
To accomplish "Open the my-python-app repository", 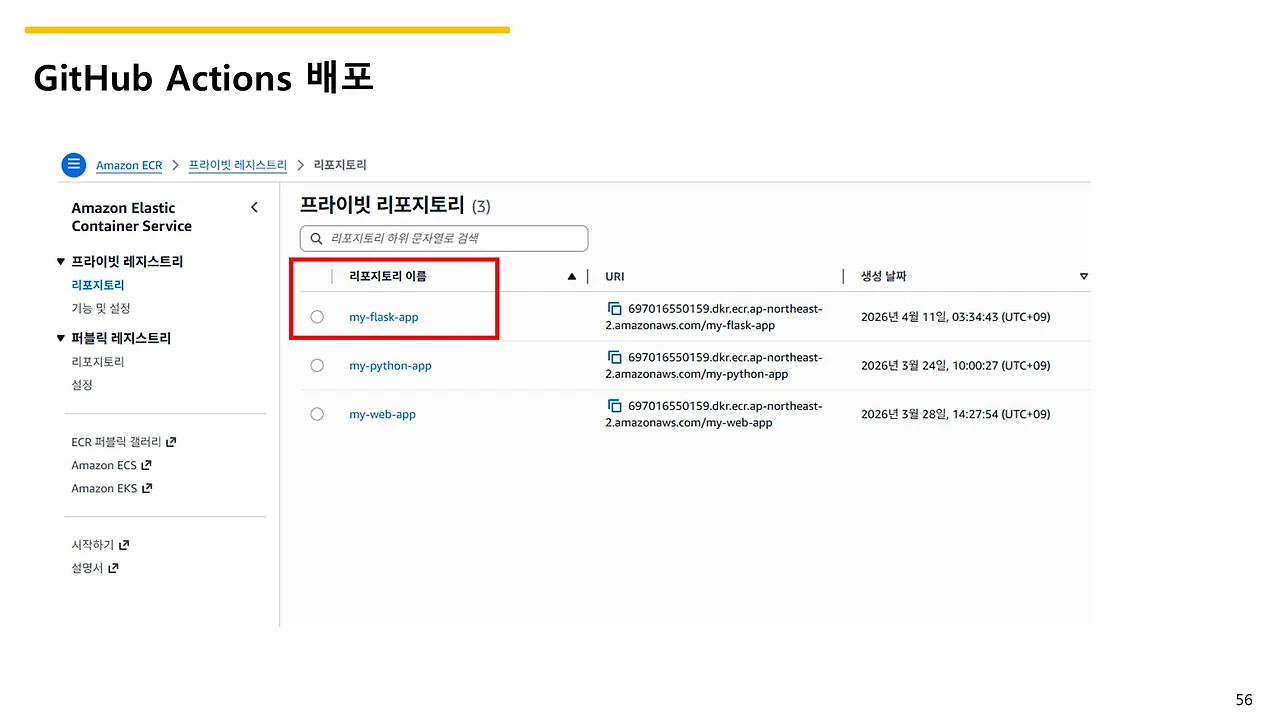I will (x=390, y=366).
